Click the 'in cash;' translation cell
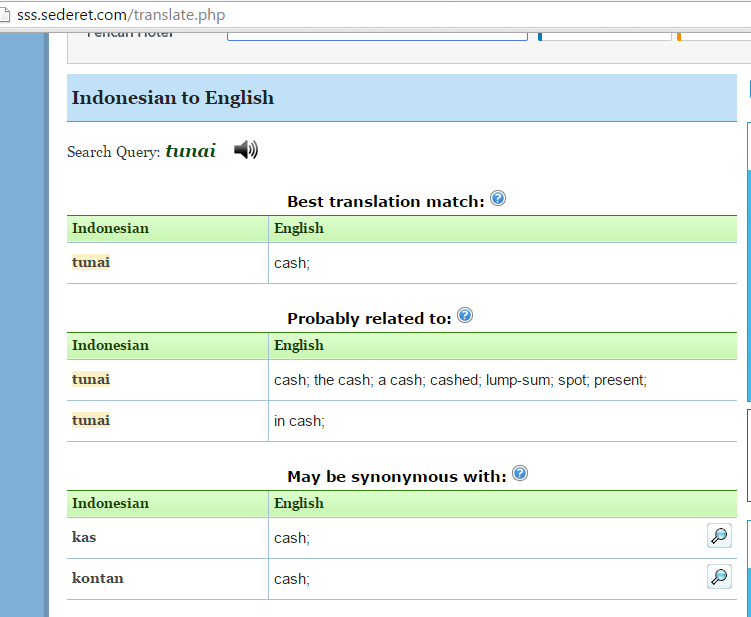 pyautogui.click(x=300, y=422)
